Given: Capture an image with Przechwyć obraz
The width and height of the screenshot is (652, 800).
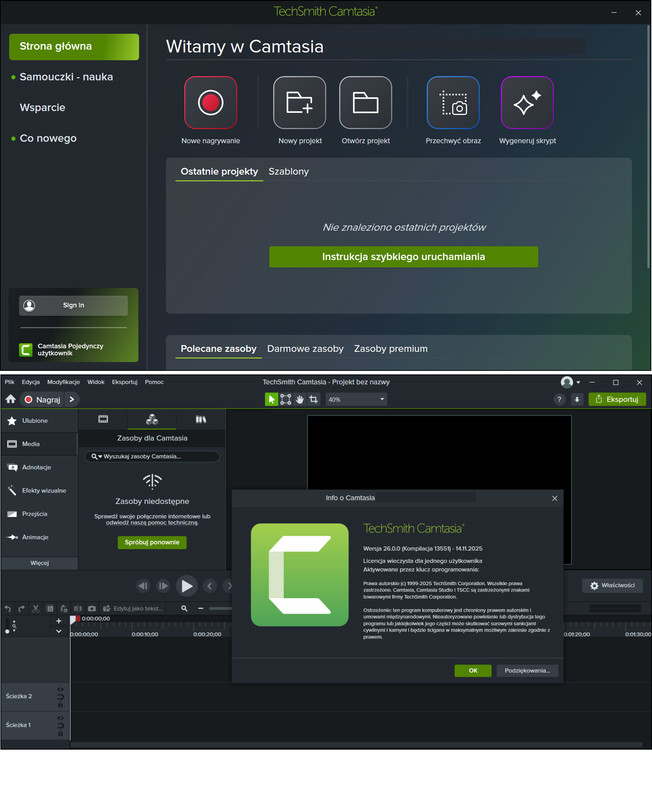Looking at the screenshot, I should pos(453,103).
